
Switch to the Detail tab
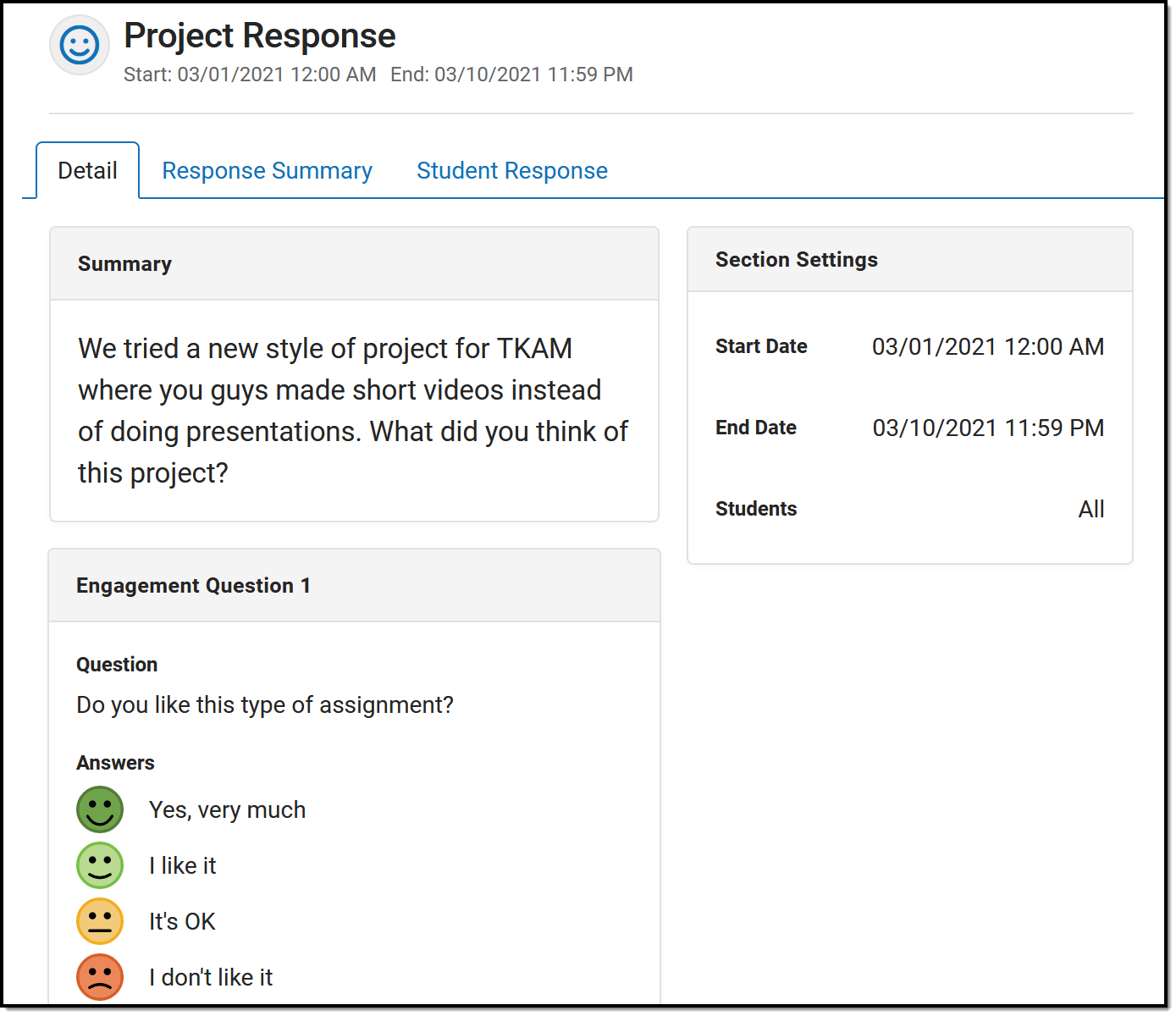pyautogui.click(x=87, y=170)
